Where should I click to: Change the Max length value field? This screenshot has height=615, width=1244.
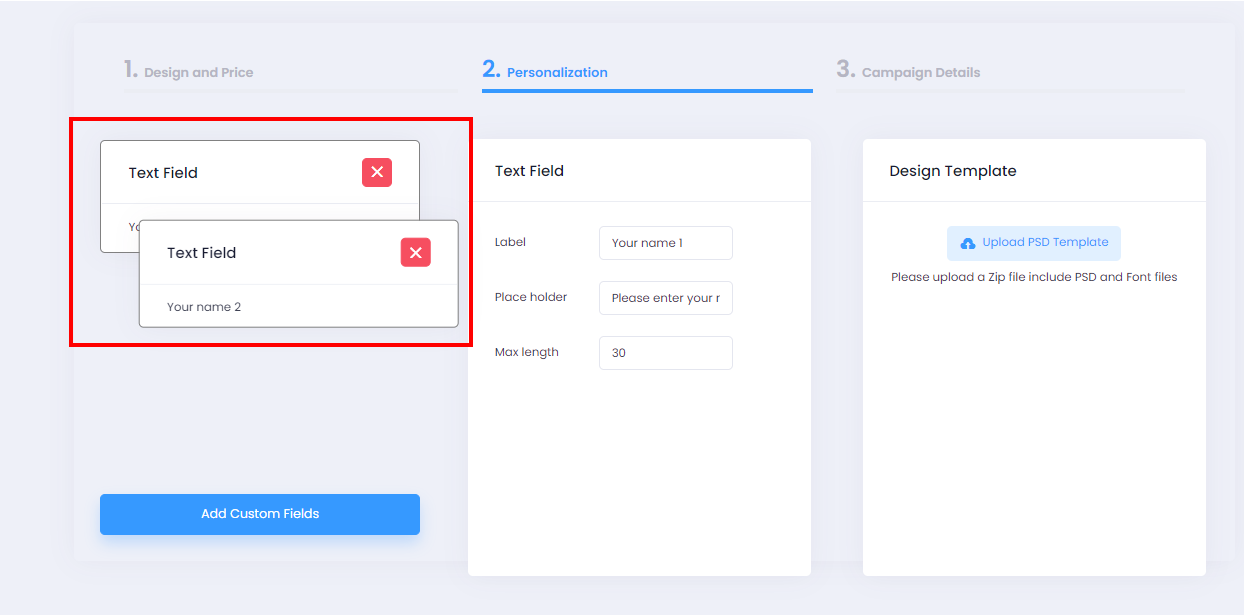pyautogui.click(x=666, y=353)
